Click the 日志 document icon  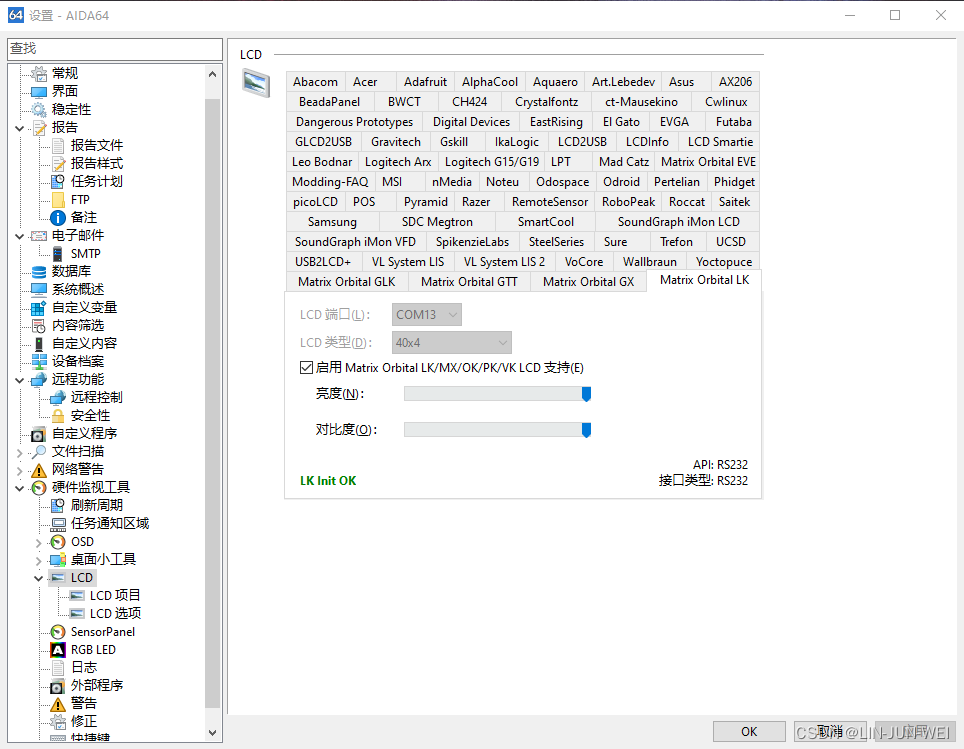pyautogui.click(x=58, y=668)
